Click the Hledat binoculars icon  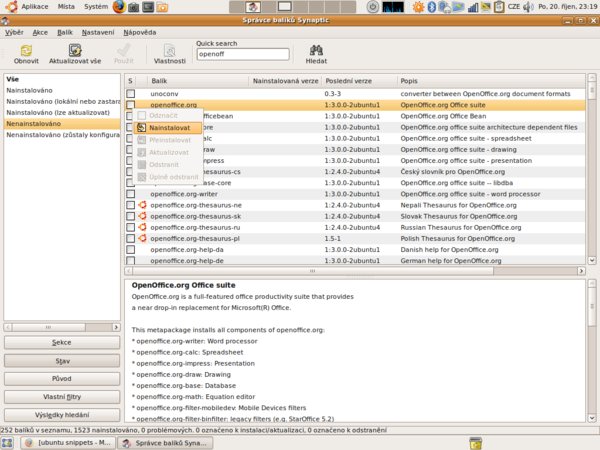316,50
